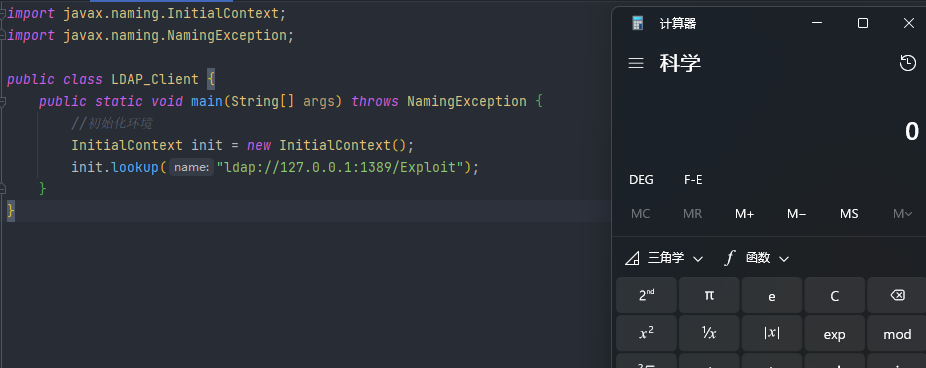The image size is (926, 368).
Task: Toggle the 2nd function key
Action: 646,295
